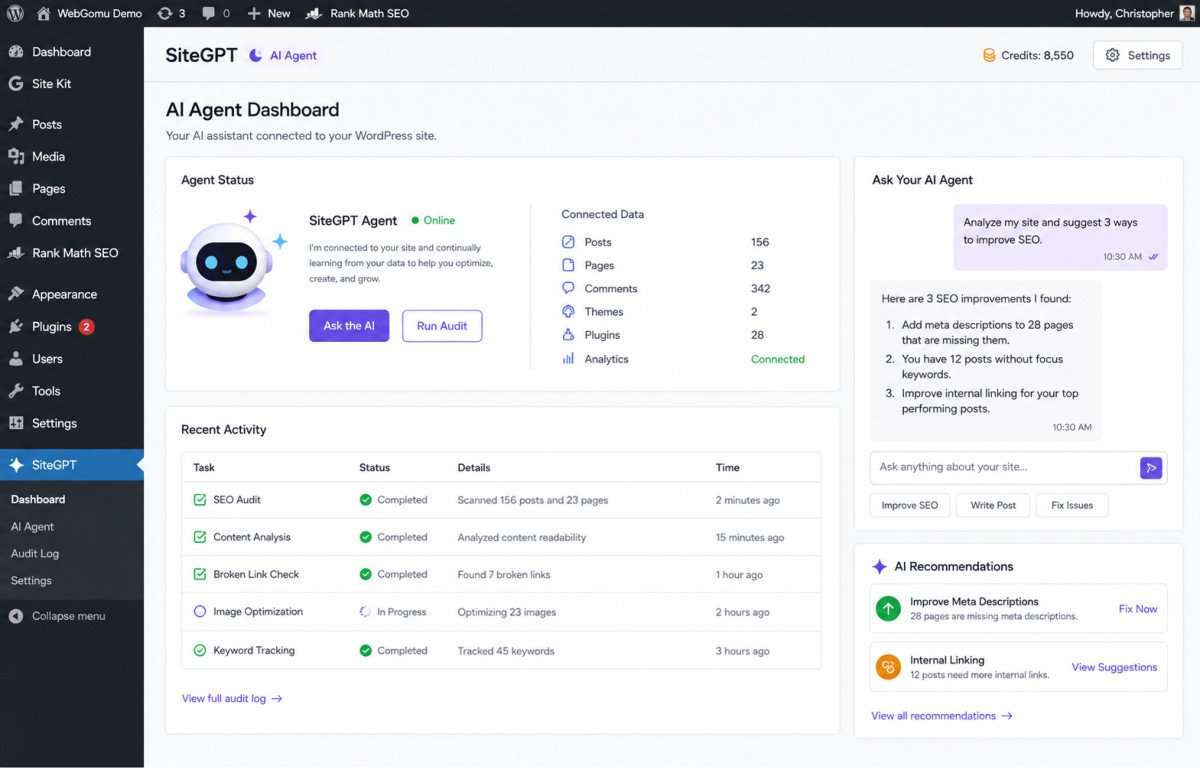Toggle the Image Optimization circle checkbox

click(200, 612)
